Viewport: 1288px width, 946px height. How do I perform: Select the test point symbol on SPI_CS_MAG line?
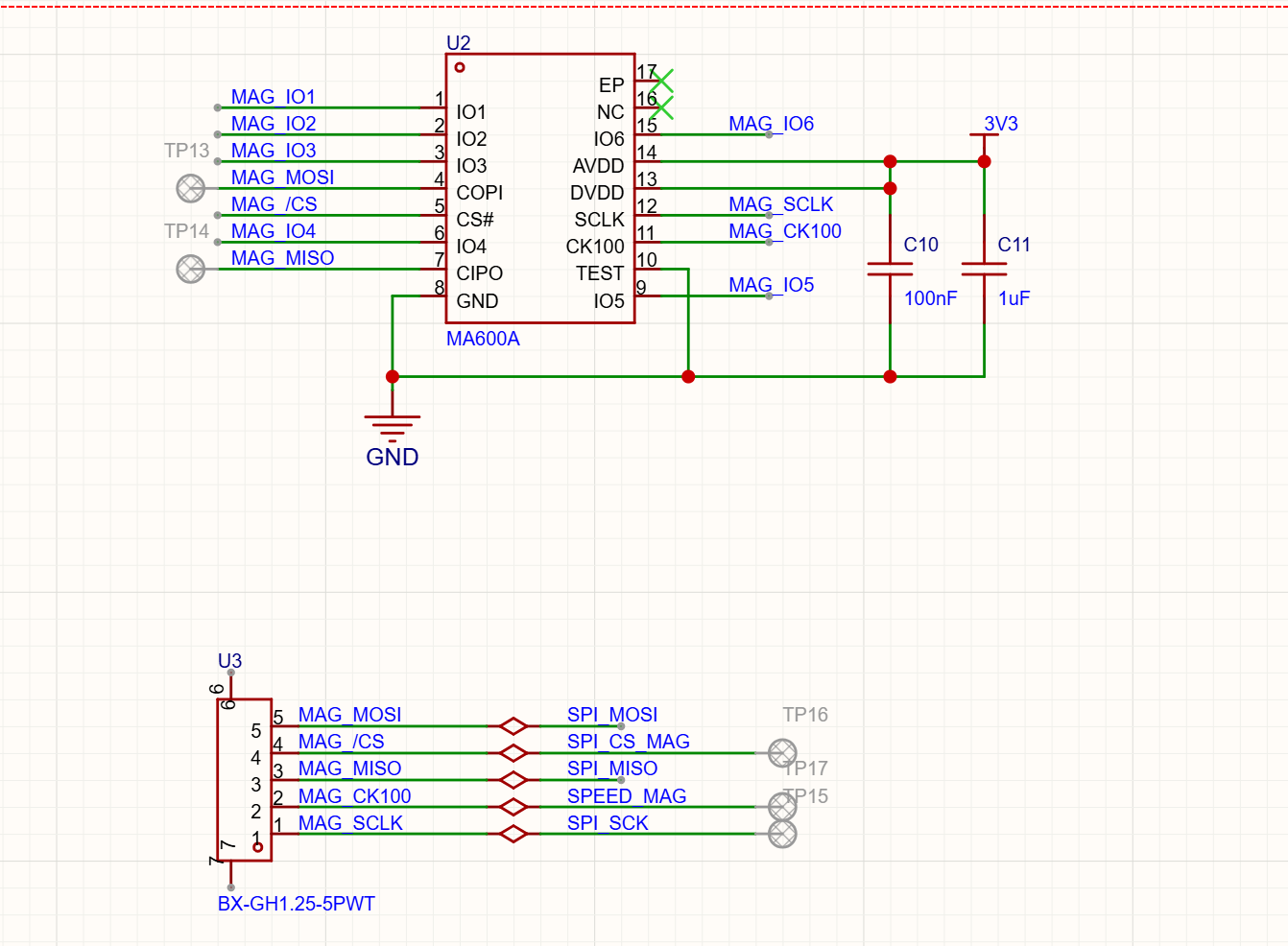pyautogui.click(x=782, y=753)
